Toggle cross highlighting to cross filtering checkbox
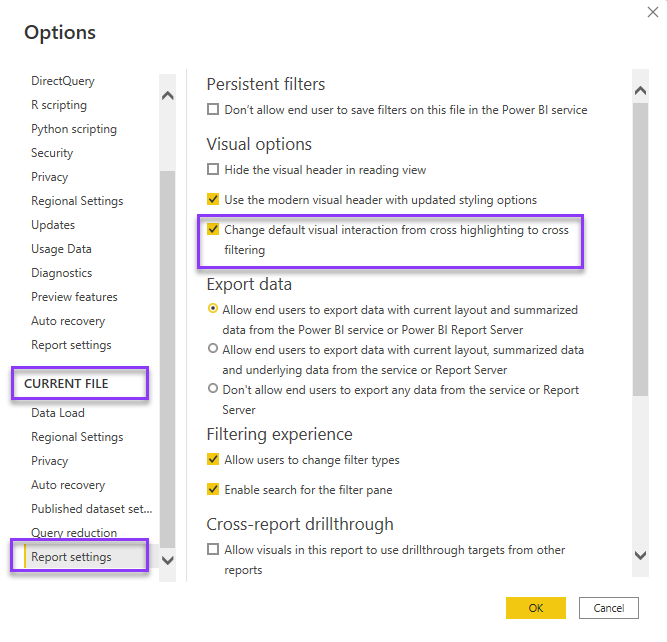 [x=213, y=229]
